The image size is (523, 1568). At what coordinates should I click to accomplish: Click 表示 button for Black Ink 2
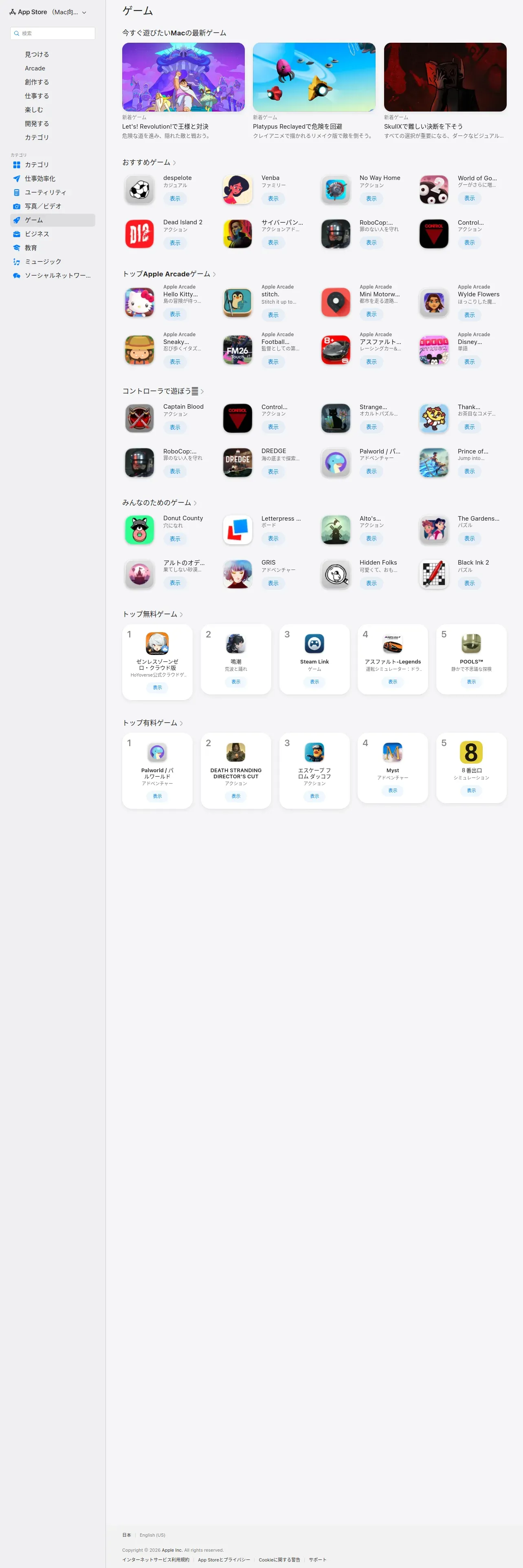469,583
